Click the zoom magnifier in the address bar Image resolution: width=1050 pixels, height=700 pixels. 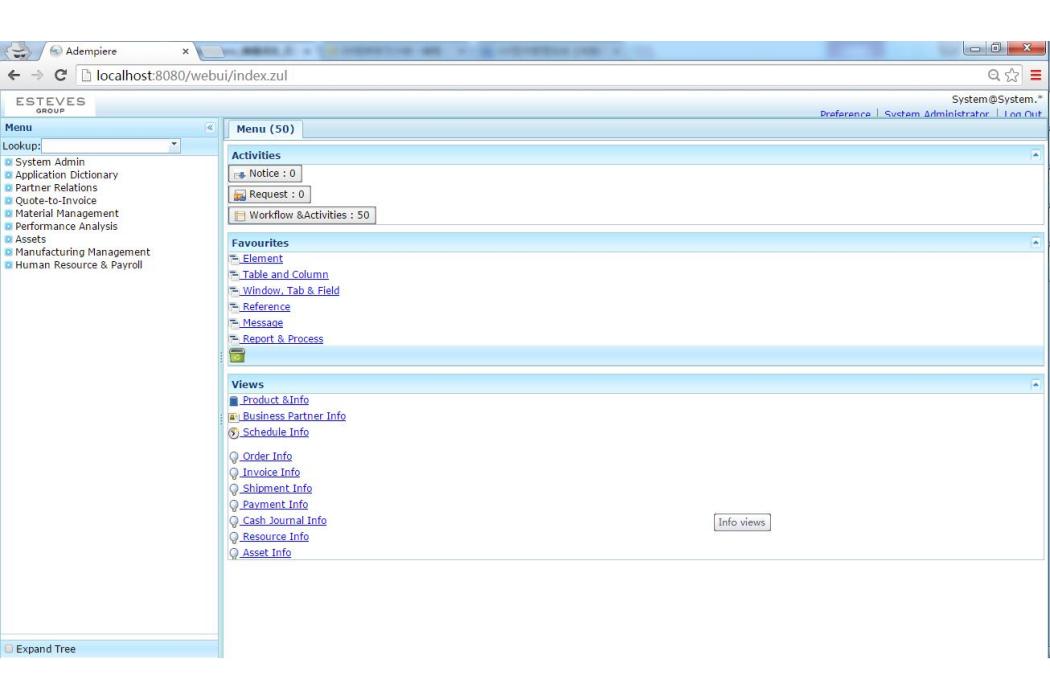tap(994, 75)
